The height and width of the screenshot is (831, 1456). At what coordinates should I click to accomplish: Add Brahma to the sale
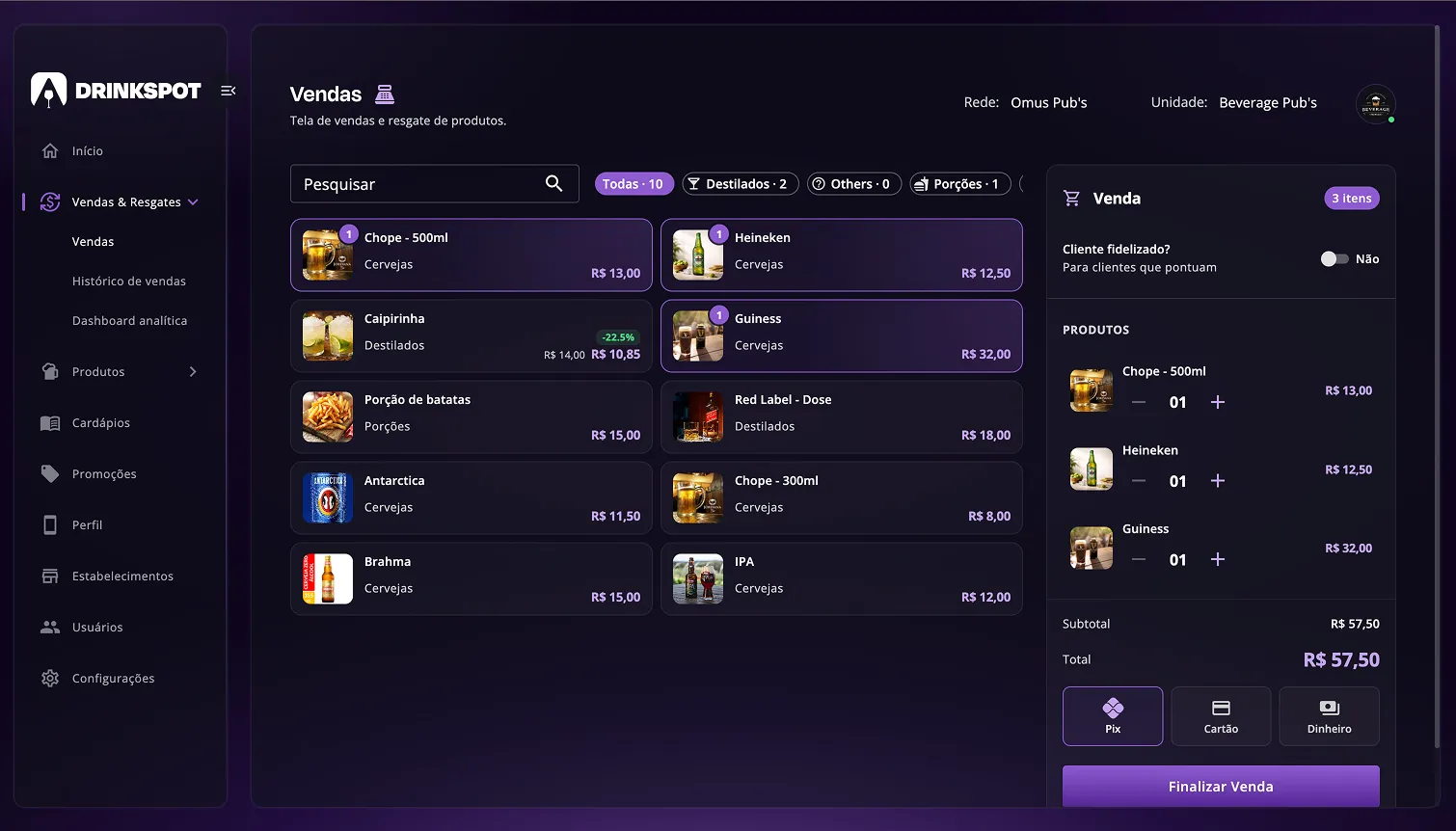point(472,579)
